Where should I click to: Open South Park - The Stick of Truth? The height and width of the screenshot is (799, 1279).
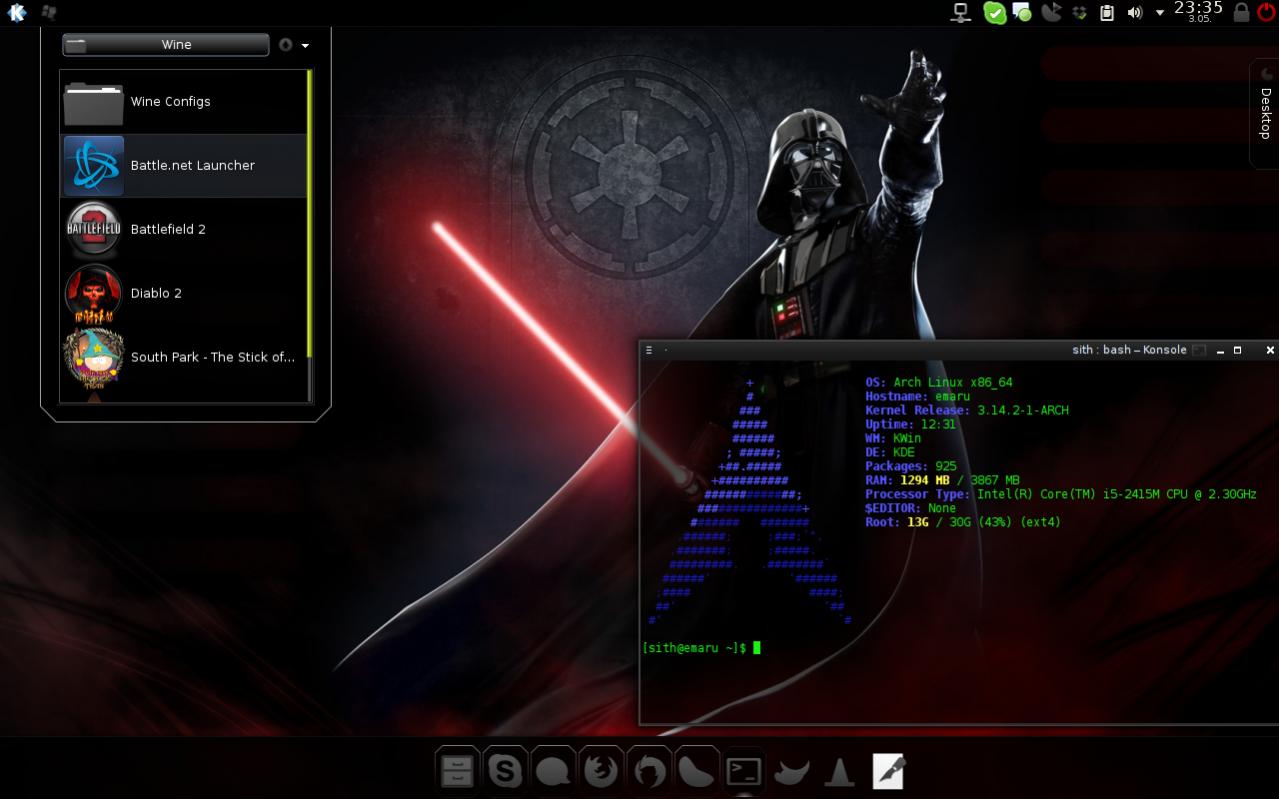pos(184,358)
